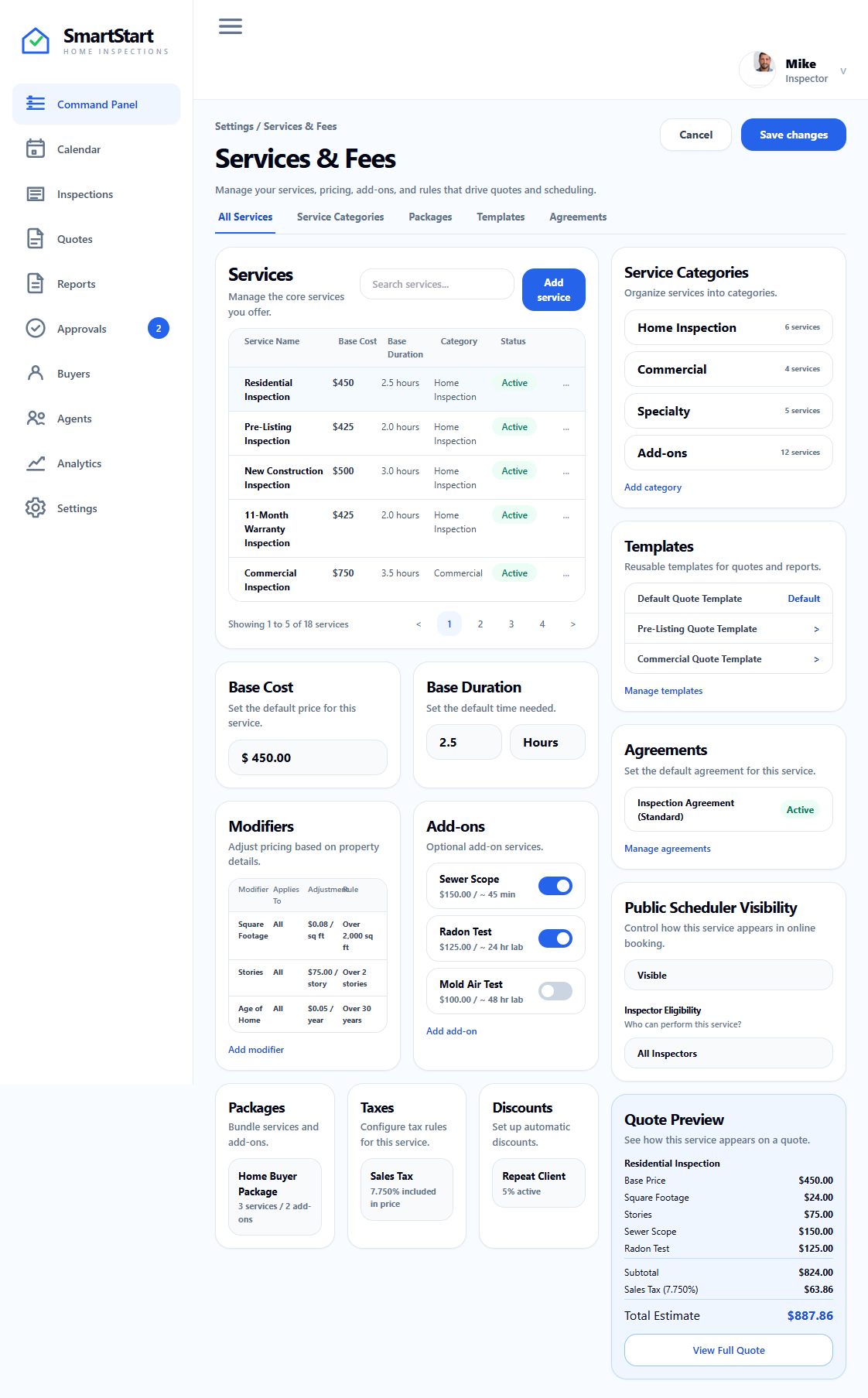The width and height of the screenshot is (868, 1398).
Task: Open more options for Commercial Inspection row
Action: pyautogui.click(x=566, y=574)
